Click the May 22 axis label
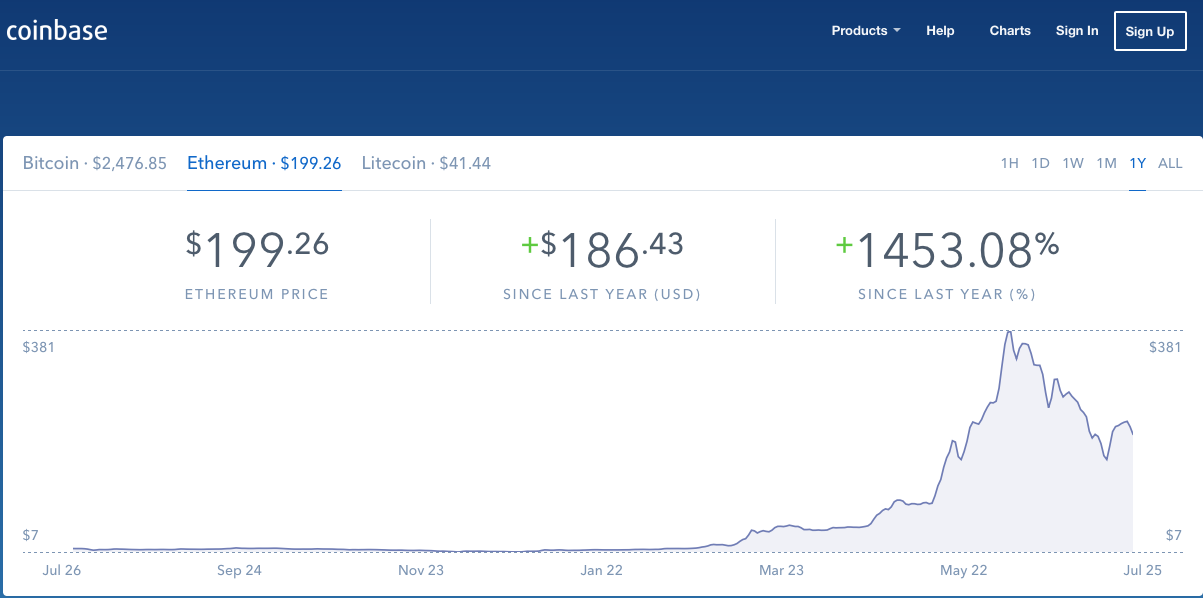The width and height of the screenshot is (1203, 598). [x=962, y=571]
